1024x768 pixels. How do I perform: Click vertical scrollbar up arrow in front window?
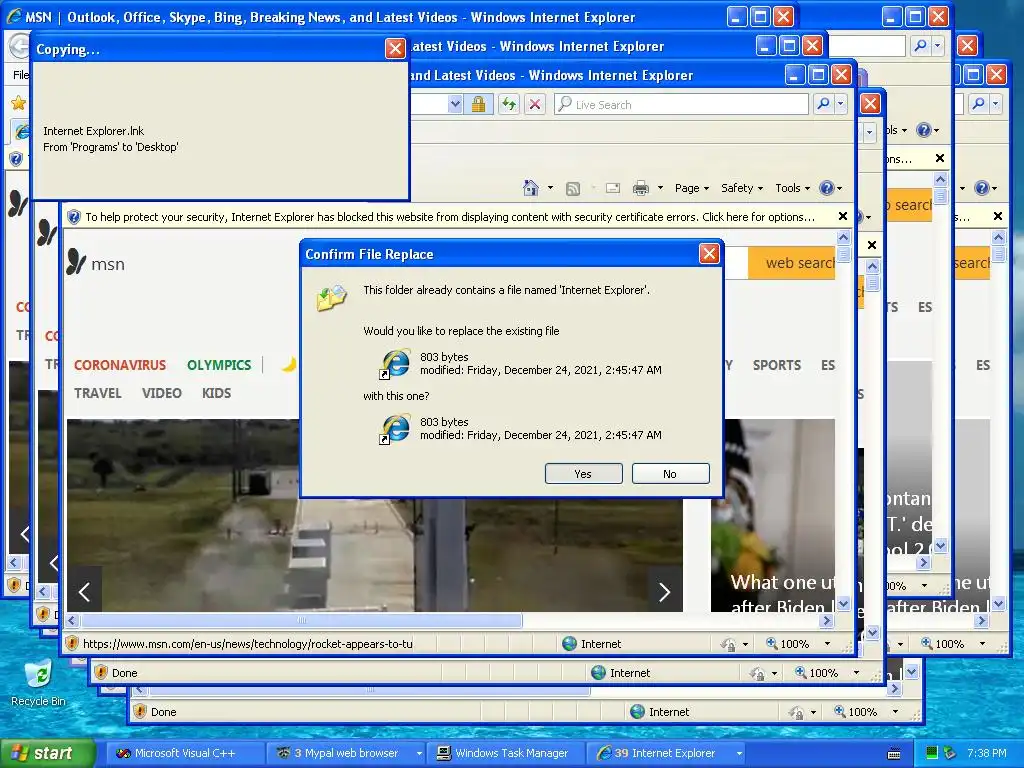pos(843,238)
